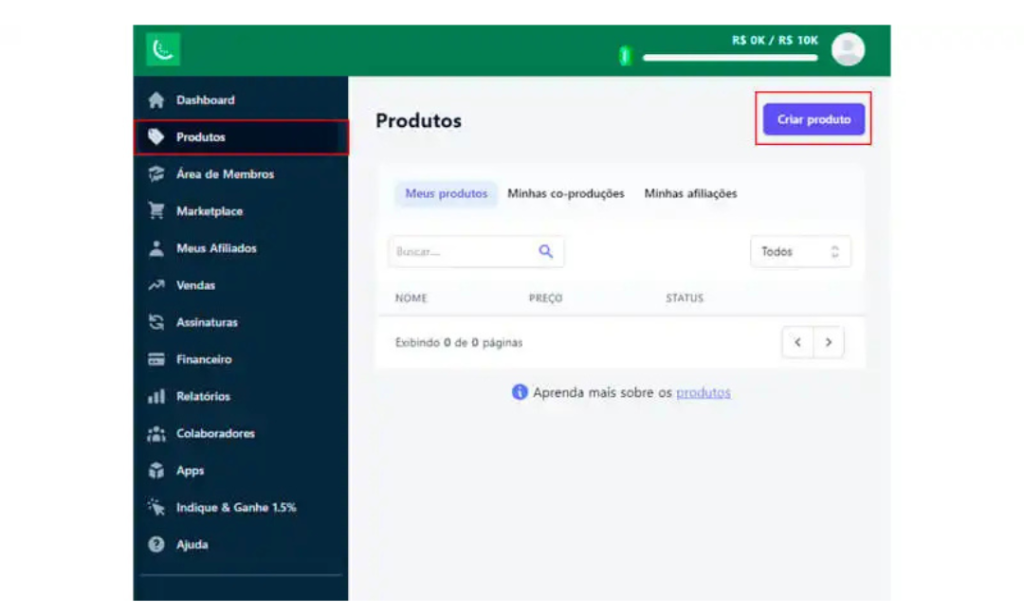Go to the previous page arrow
Screen dimensions: 1024x614
pos(798,343)
